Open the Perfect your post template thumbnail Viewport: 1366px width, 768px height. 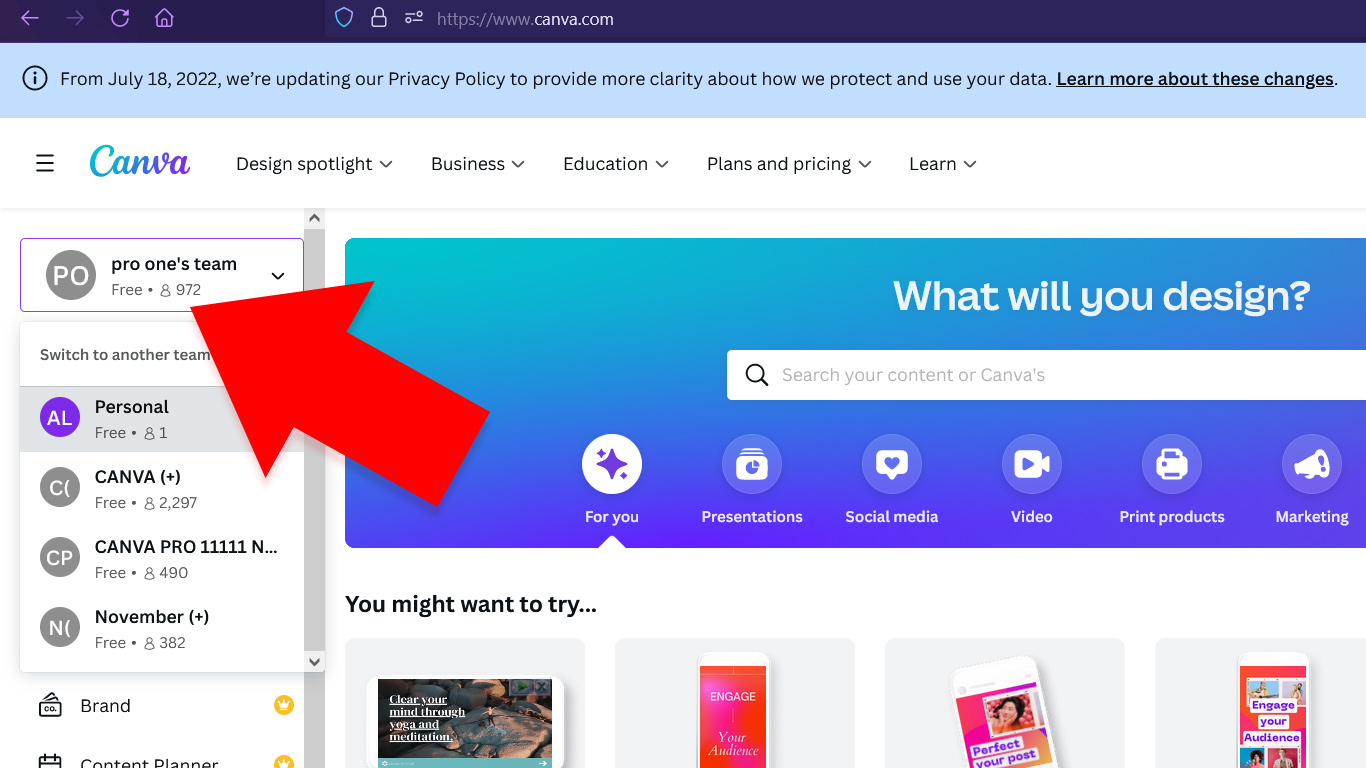pos(1005,703)
